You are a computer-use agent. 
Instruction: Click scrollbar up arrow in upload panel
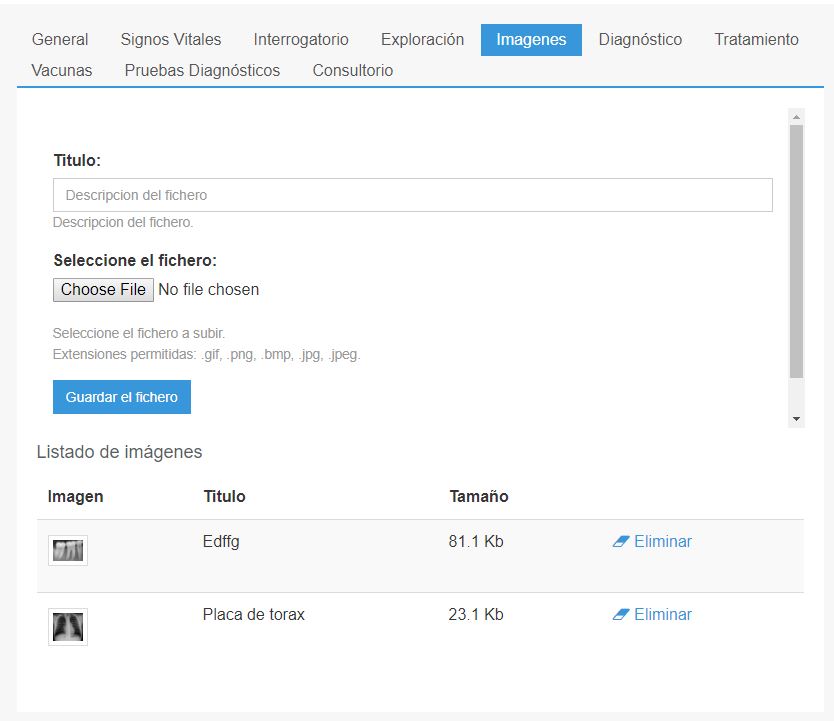click(x=796, y=116)
